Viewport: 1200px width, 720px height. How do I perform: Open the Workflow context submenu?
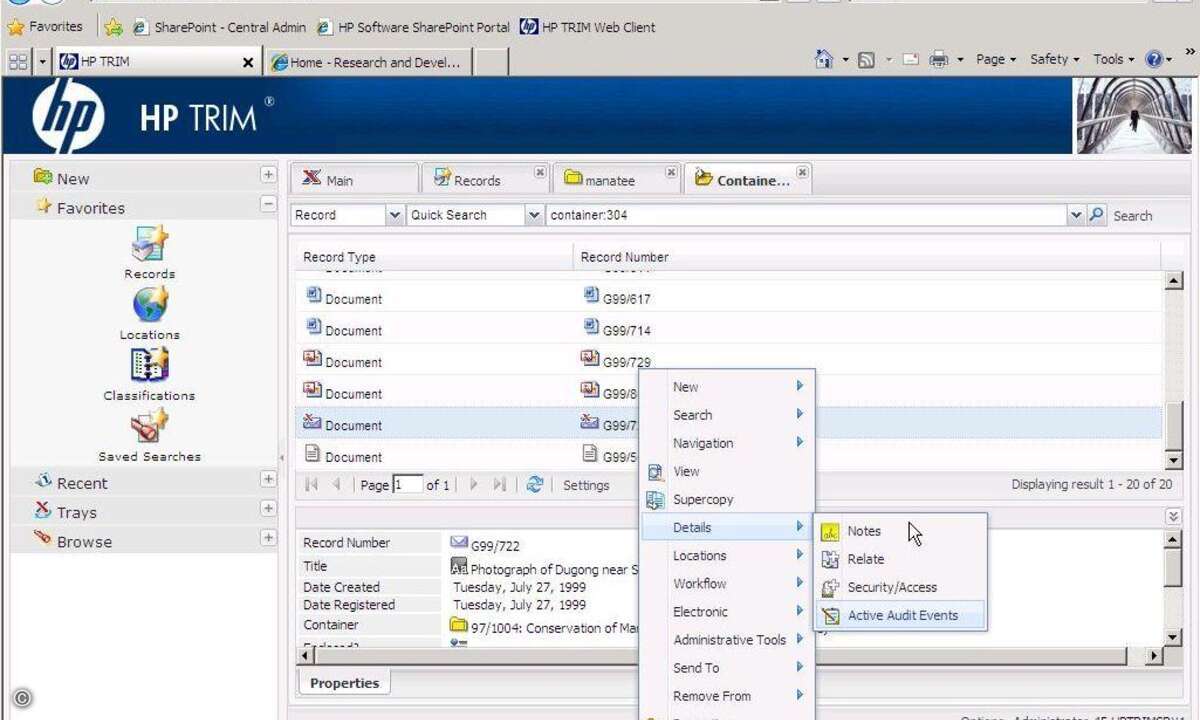pyautogui.click(x=728, y=584)
